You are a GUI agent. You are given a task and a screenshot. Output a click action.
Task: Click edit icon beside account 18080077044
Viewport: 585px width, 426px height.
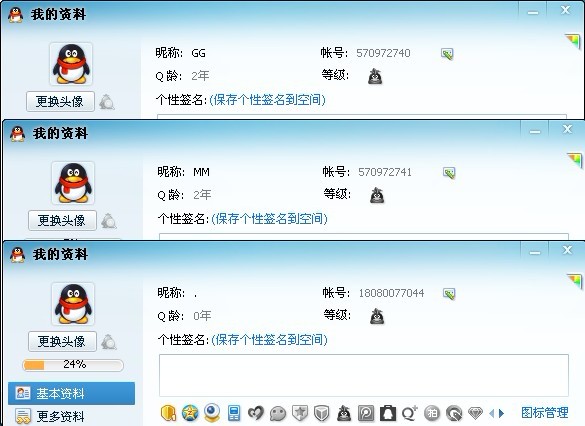pos(449,294)
